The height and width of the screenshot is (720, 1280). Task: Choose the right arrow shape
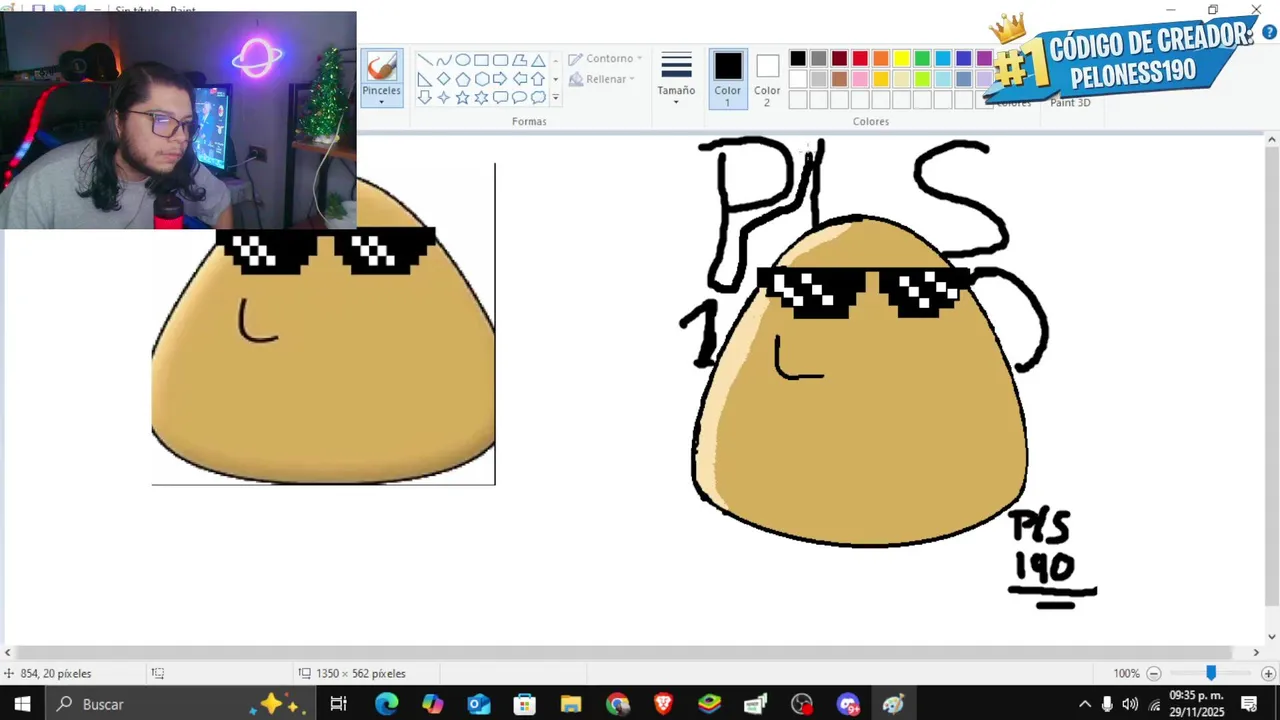[500, 79]
